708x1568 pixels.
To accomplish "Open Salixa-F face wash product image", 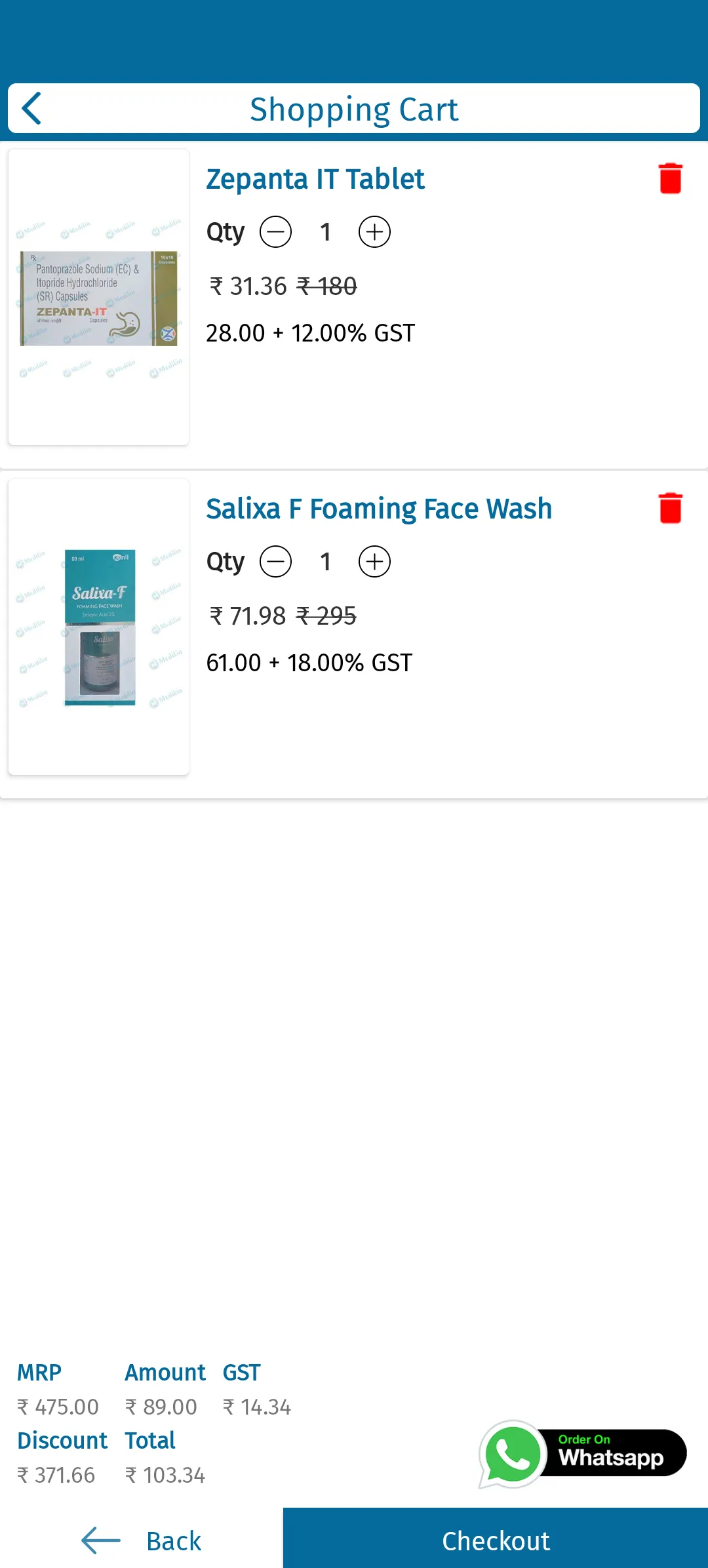I will (x=98, y=627).
